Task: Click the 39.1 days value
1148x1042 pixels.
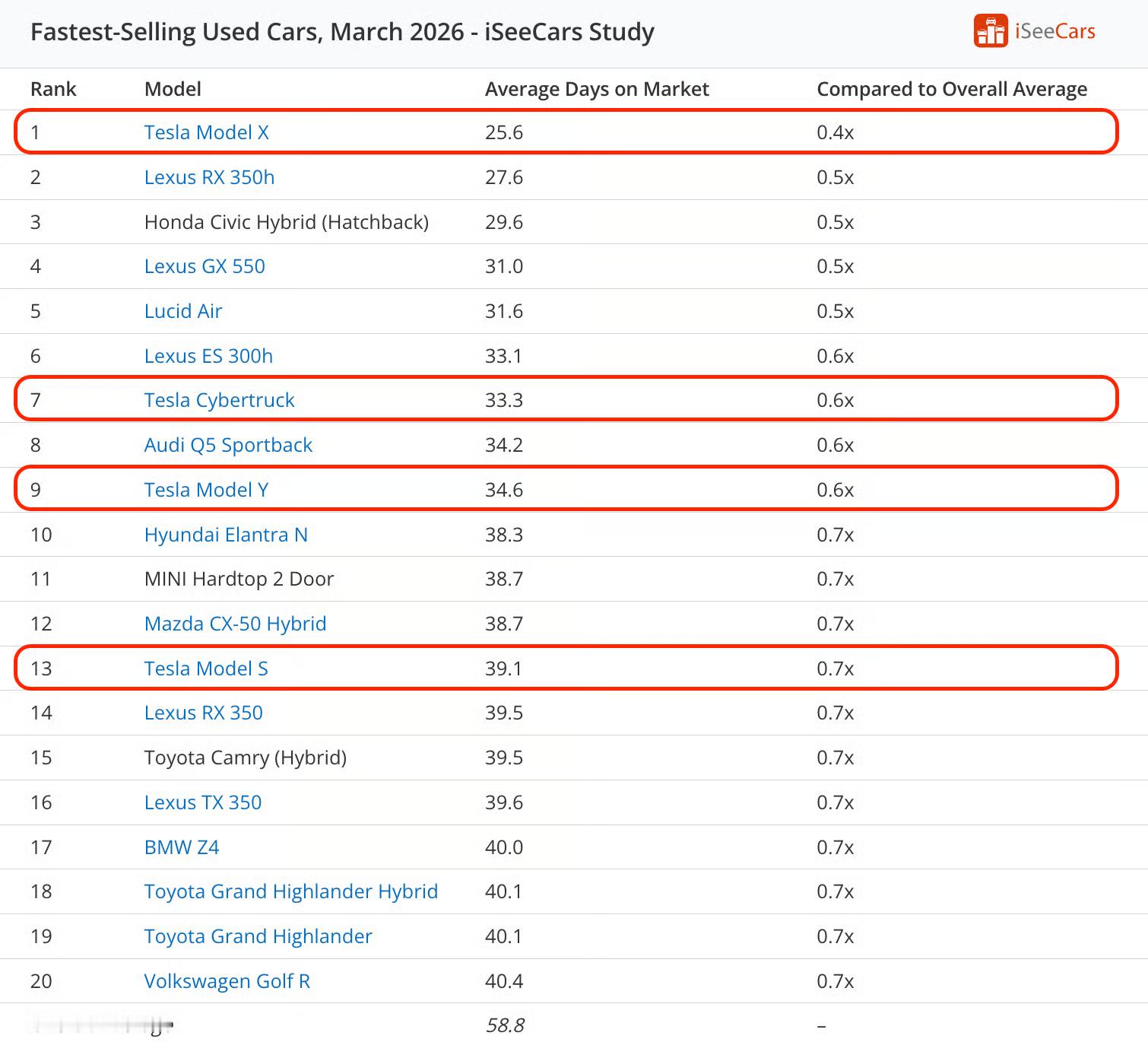Action: (504, 669)
